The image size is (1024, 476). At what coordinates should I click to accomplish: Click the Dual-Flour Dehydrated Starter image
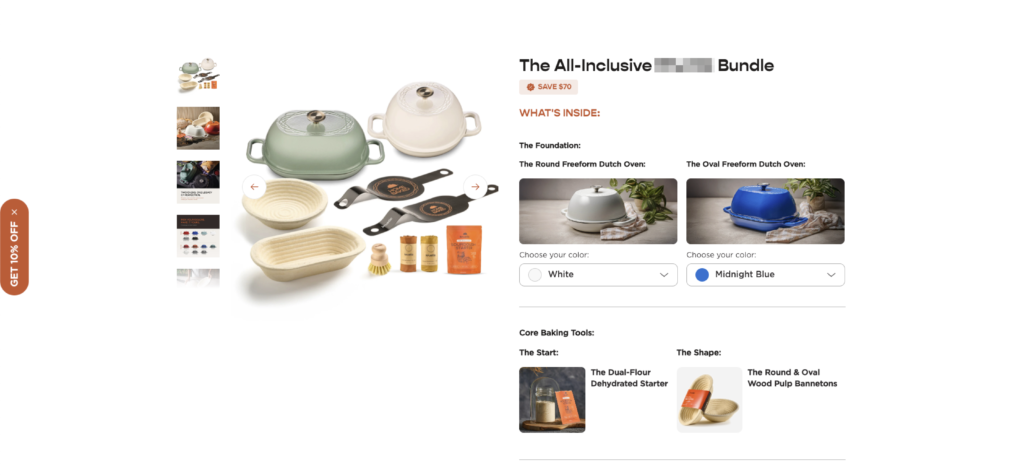(x=552, y=400)
